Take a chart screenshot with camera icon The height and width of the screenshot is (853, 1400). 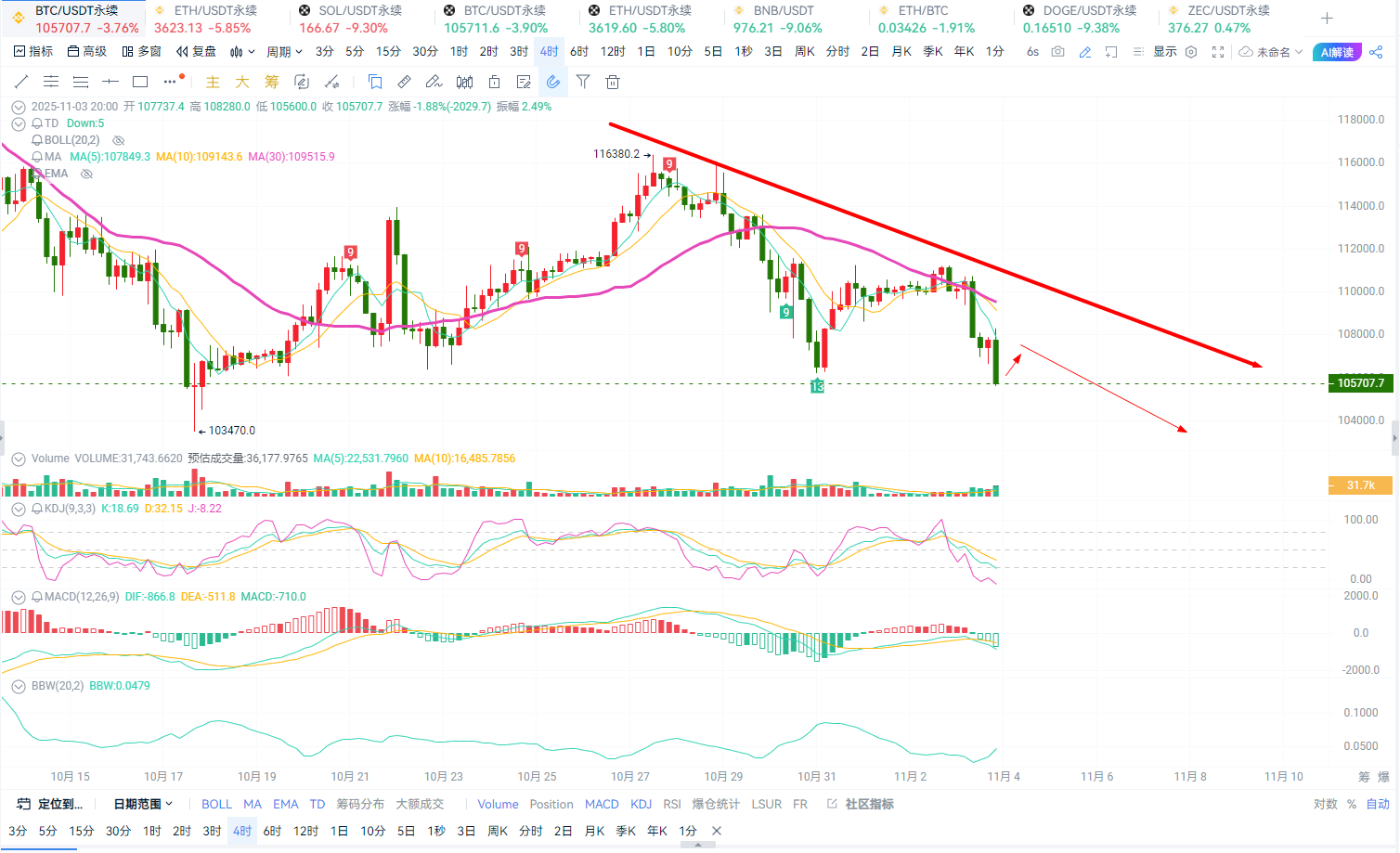[1058, 52]
